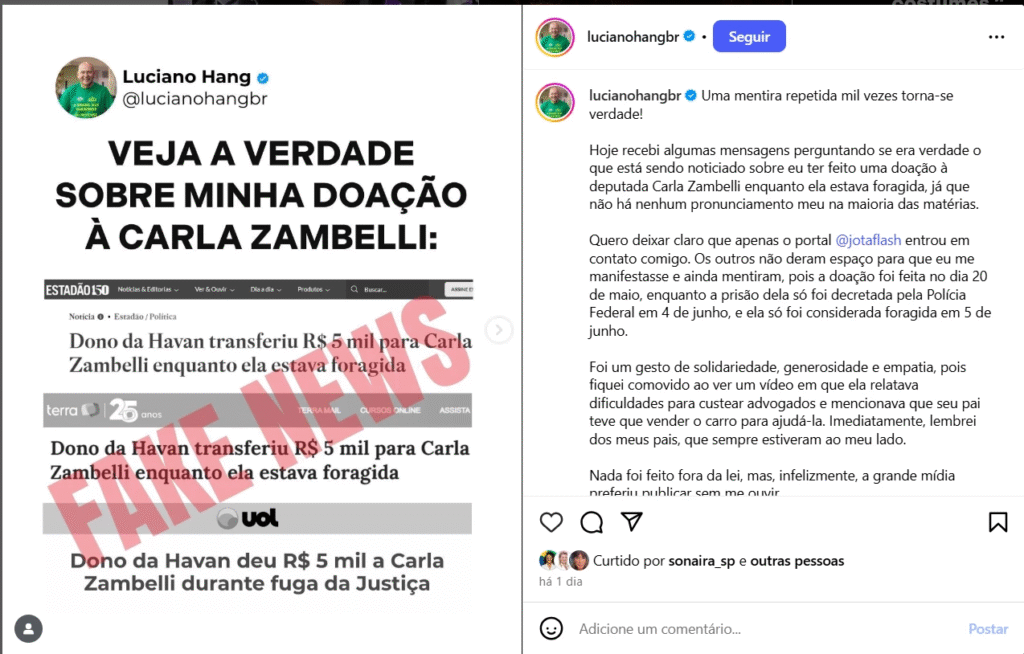Like the post with the heart icon
This screenshot has width=1024, height=654.
point(551,522)
